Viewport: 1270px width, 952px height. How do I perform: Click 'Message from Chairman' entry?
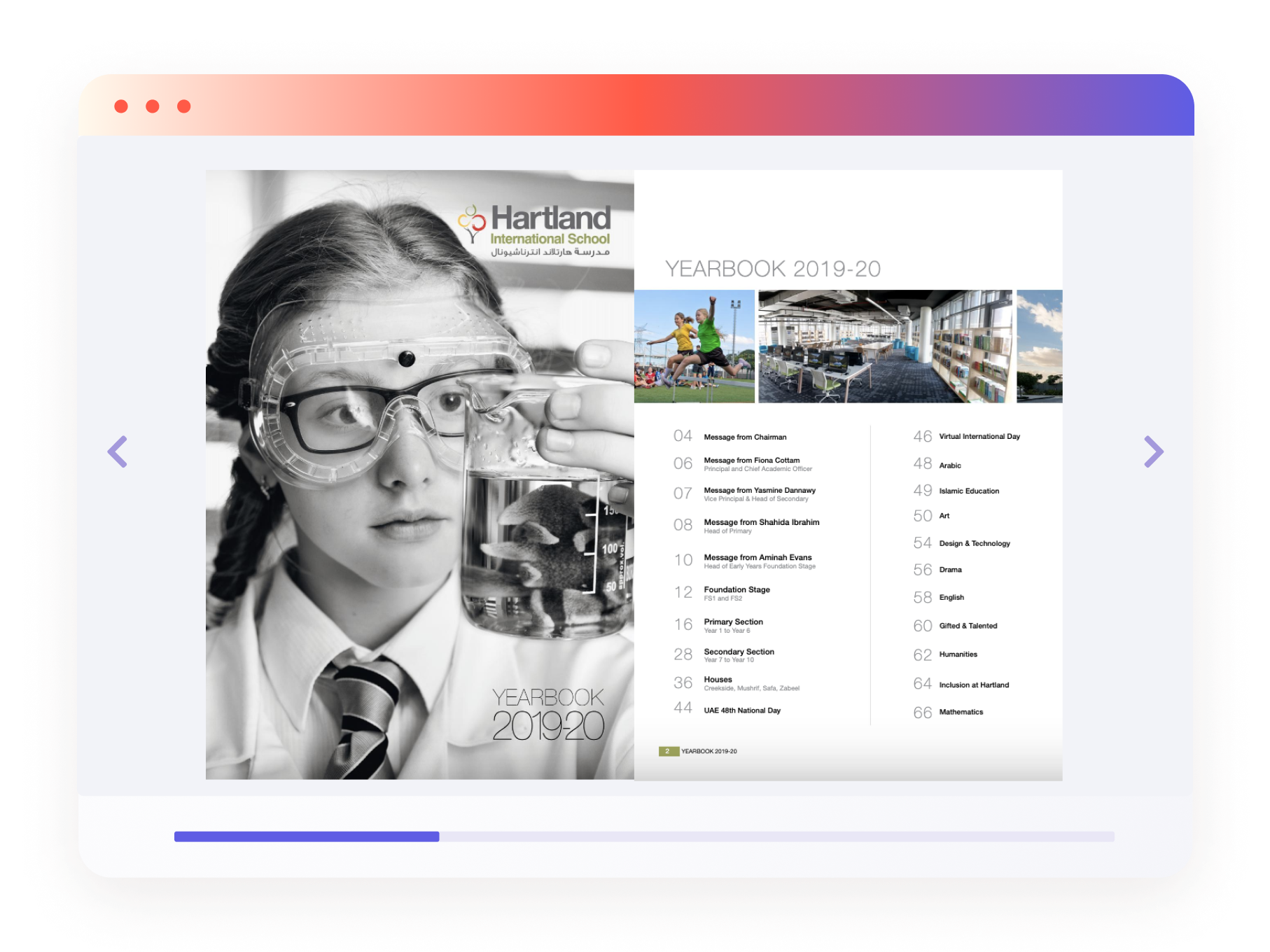click(x=745, y=437)
